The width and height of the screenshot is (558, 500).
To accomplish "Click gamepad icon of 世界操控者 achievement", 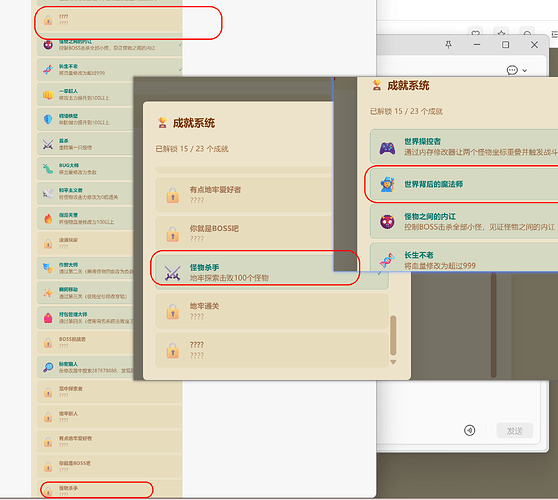I will (387, 148).
